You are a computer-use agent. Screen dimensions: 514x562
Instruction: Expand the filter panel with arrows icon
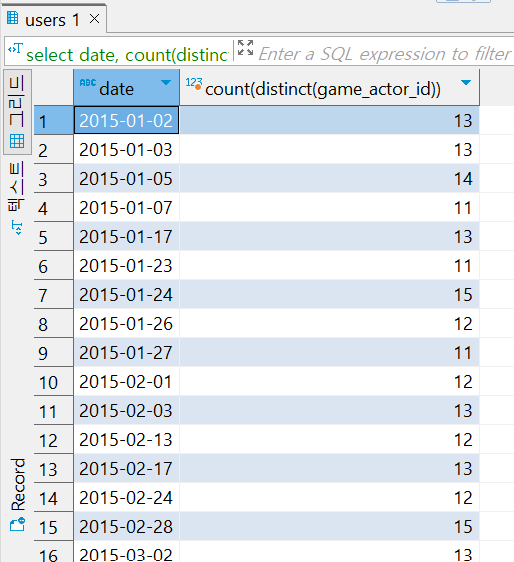tap(246, 48)
